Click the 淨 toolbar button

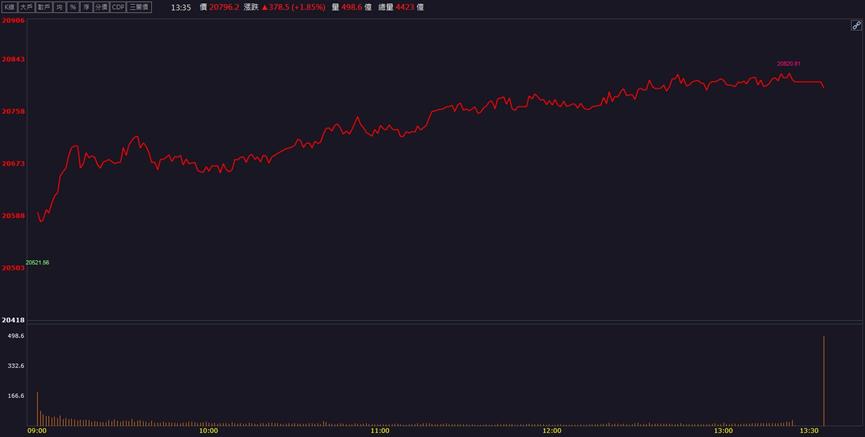point(86,7)
